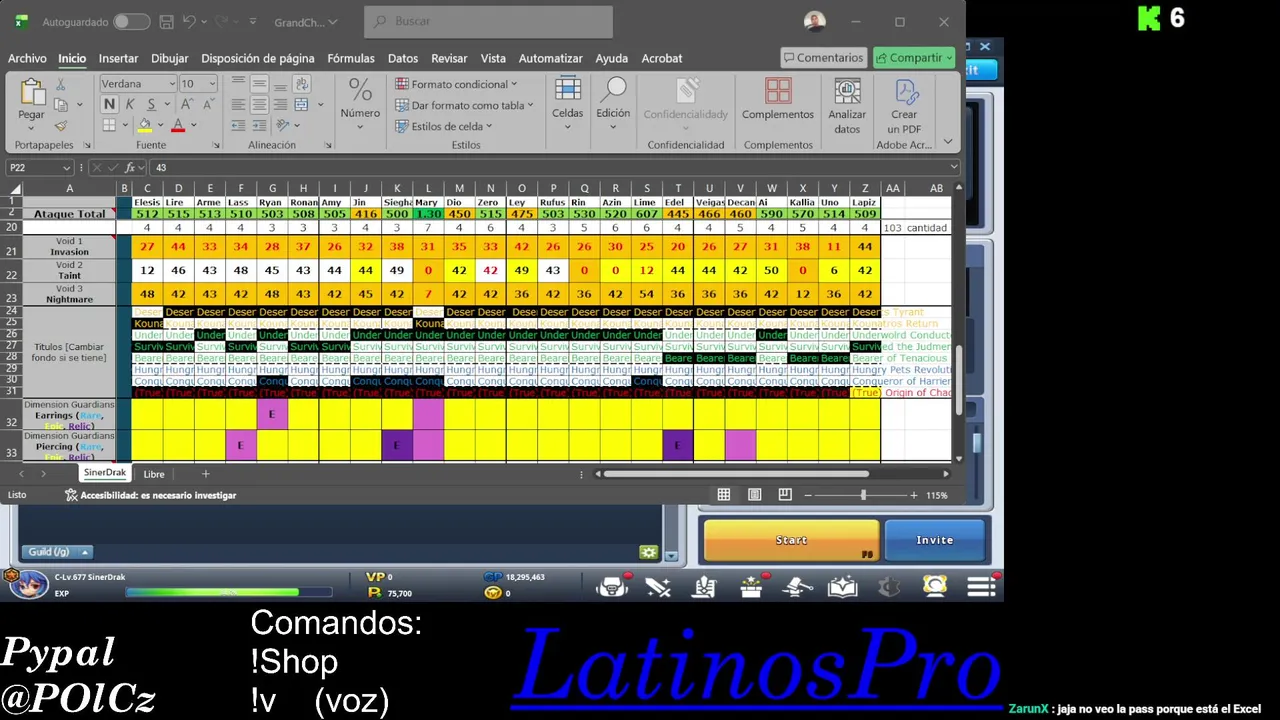This screenshot has height=720, width=1280.
Task: Click the zoom slider handle
Action: pyautogui.click(x=863, y=495)
